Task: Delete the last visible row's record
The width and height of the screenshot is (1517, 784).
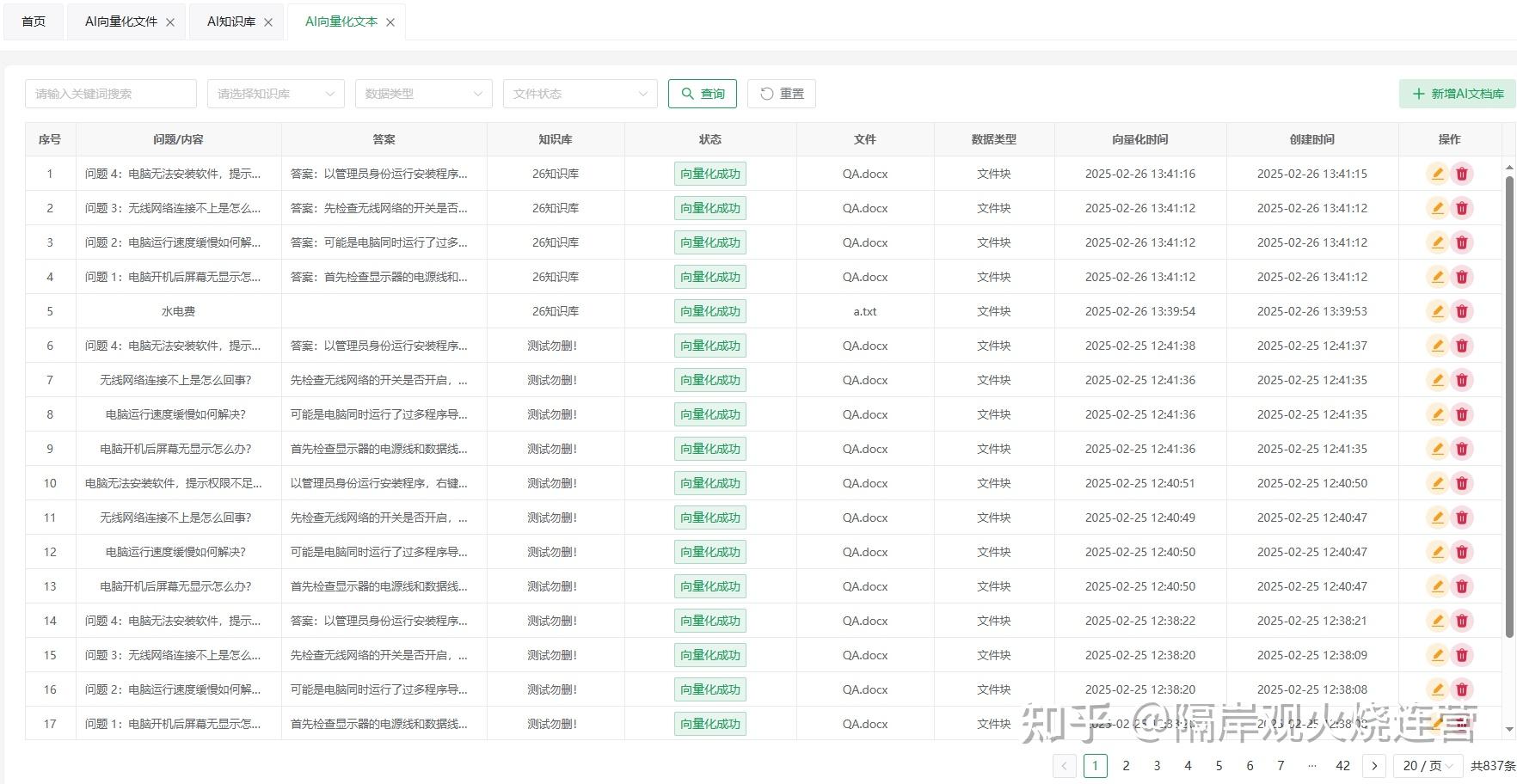Action: tap(1461, 723)
